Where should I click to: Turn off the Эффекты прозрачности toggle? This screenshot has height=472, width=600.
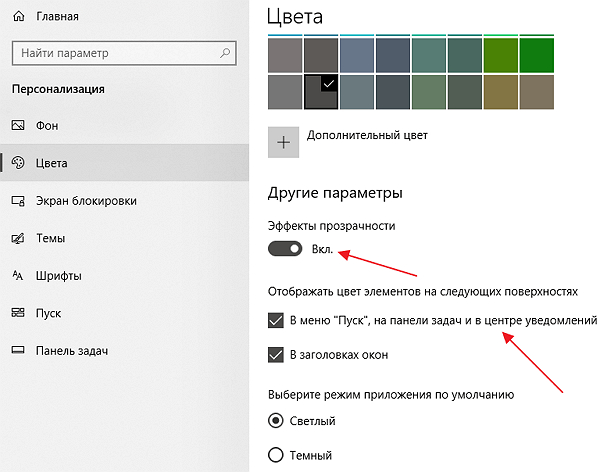tap(285, 248)
